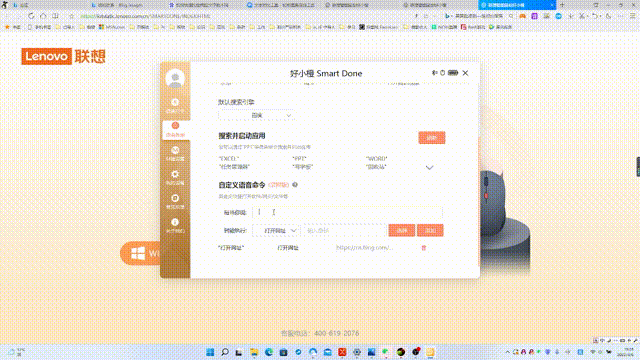Expand the application list chevron

(429, 167)
